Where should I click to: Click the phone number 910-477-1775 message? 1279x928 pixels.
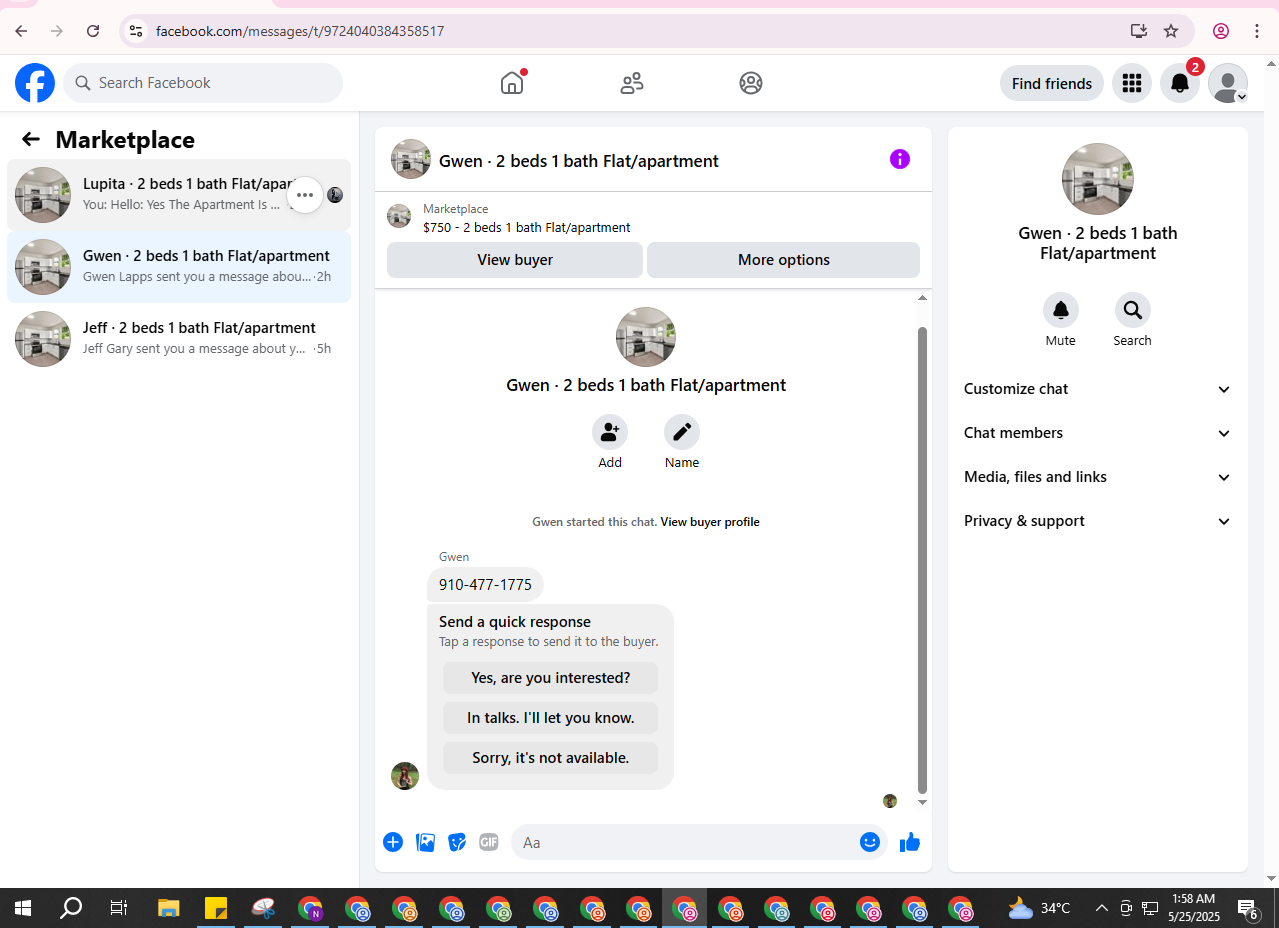click(x=485, y=585)
